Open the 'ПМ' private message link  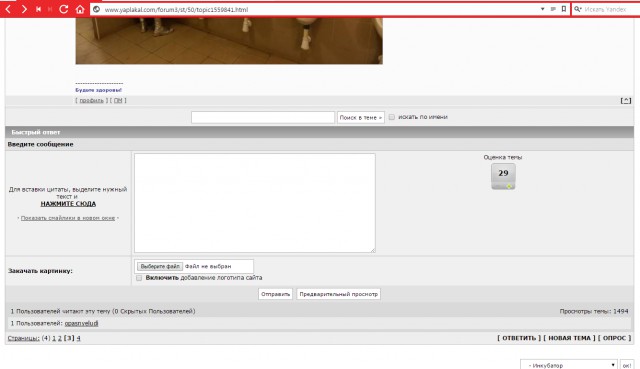[x=118, y=100]
